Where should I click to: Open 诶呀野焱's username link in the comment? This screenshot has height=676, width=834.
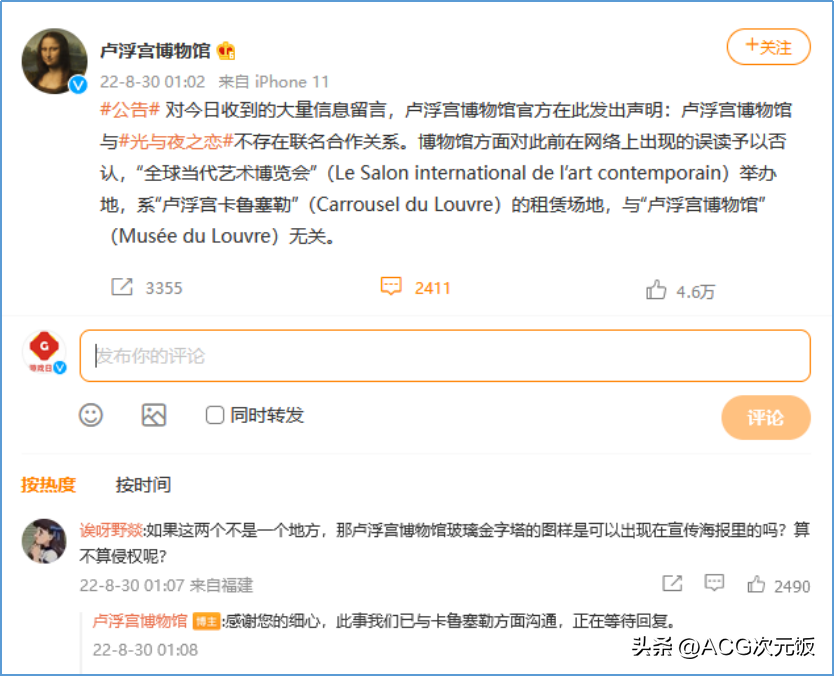click(x=111, y=530)
